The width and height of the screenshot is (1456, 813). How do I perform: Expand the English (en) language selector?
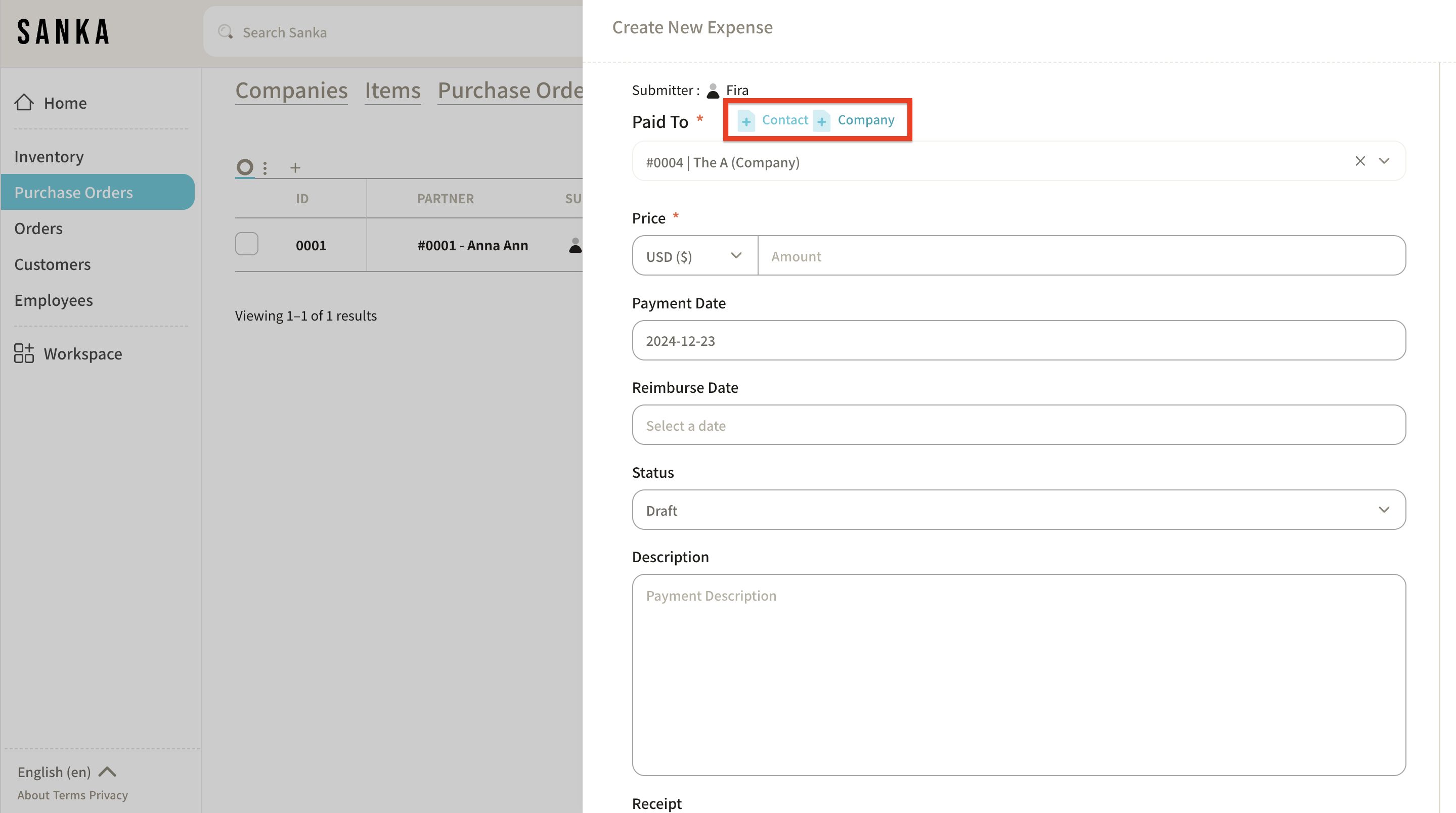(66, 771)
